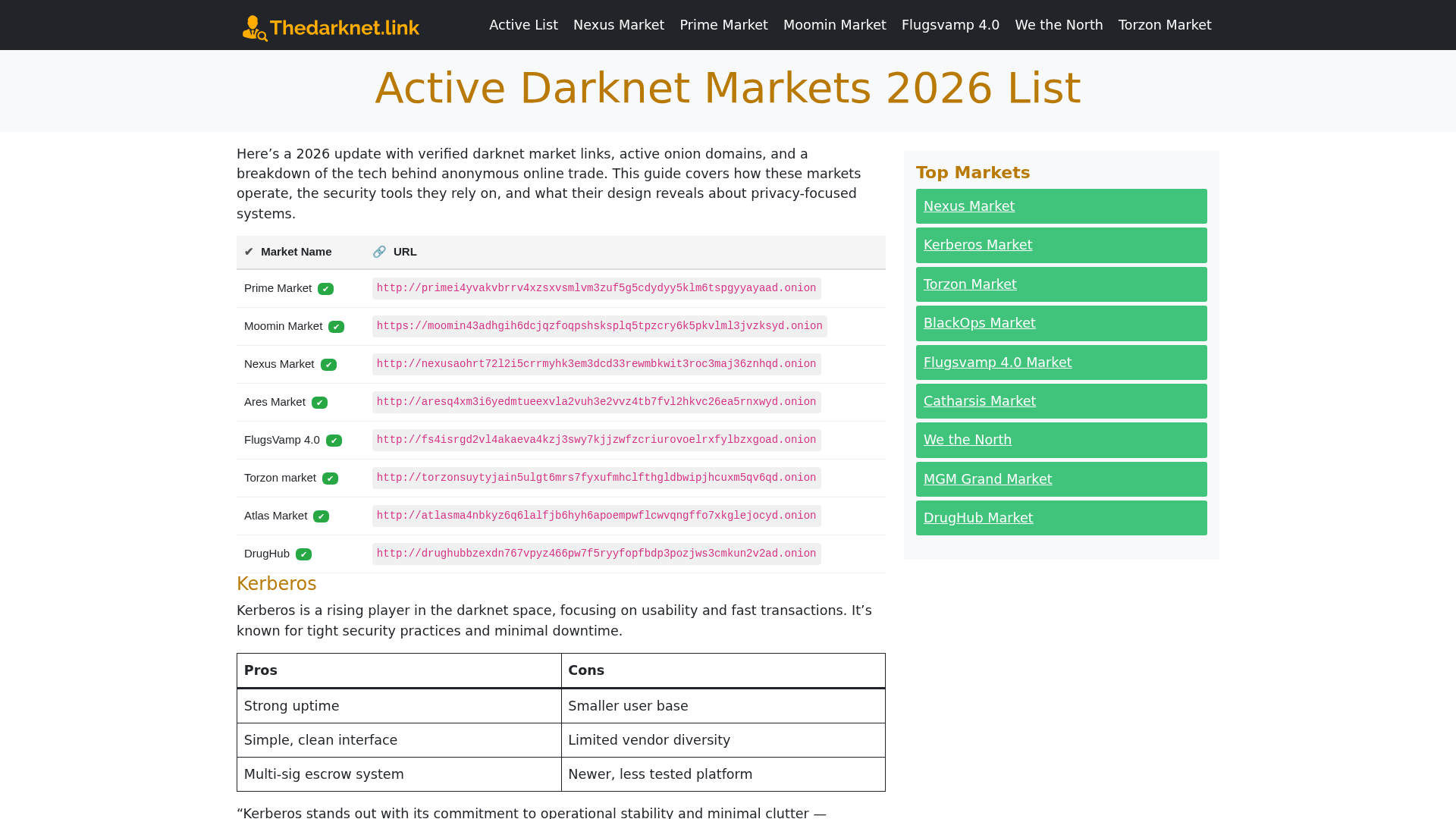Screen dimensions: 1456x819
Task: Click the verified badge next to Atlas Market
Action: (322, 516)
